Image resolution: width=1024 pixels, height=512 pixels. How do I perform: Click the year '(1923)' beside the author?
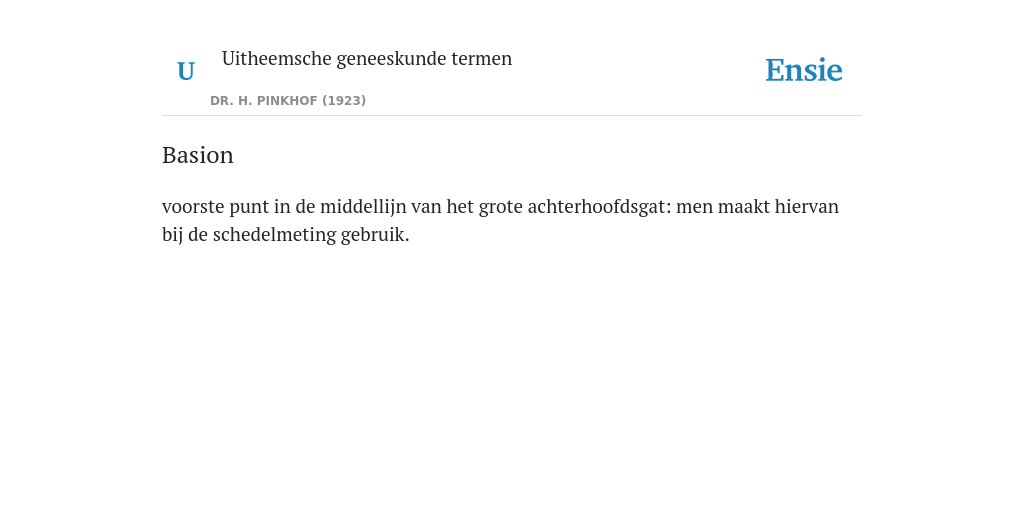tap(344, 101)
